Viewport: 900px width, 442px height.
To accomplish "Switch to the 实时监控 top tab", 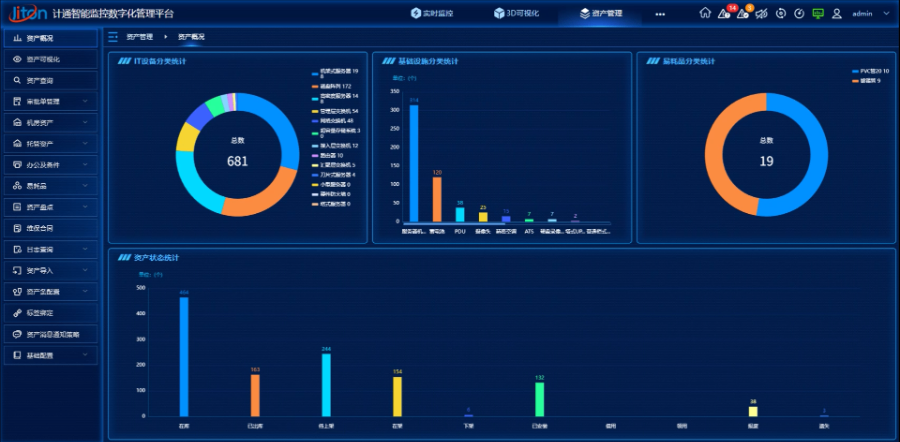I will (431, 13).
